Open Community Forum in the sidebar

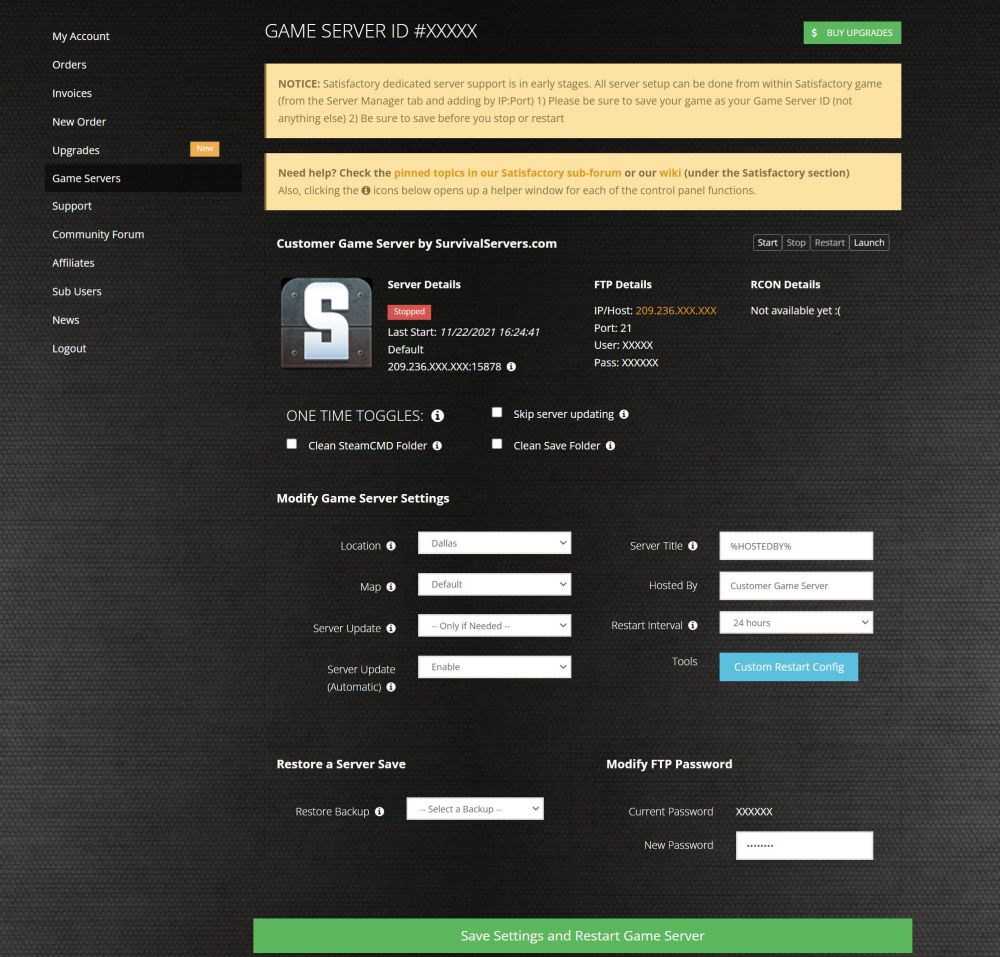pos(98,234)
